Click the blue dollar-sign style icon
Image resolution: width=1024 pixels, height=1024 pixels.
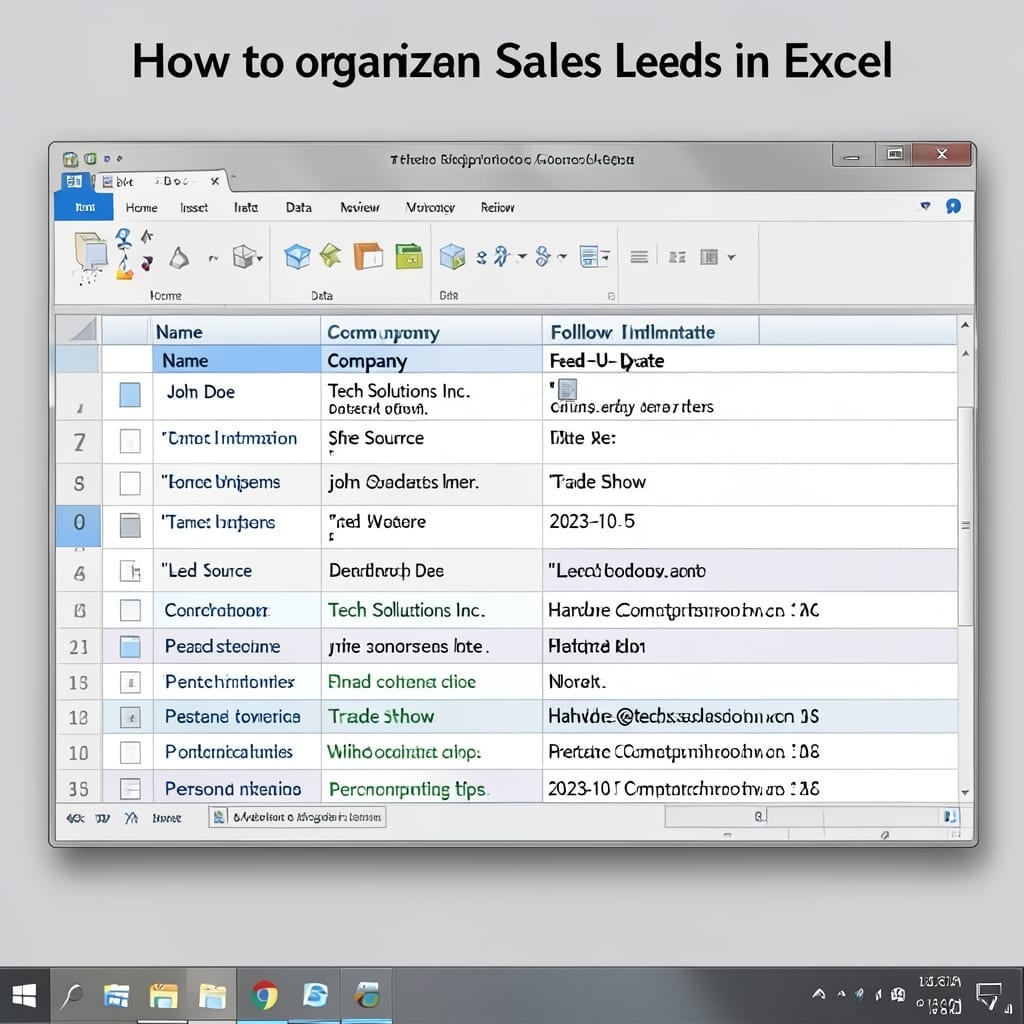(542, 256)
